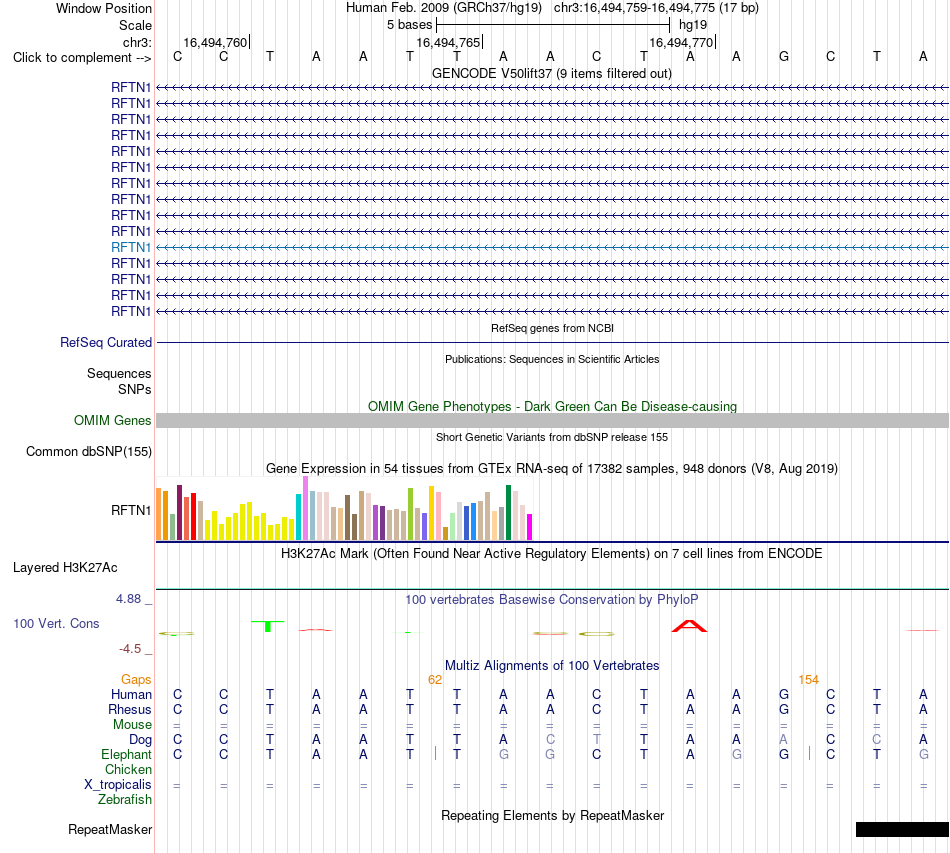
Task: Click the magenta last bar in GTEx chart
Action: click(530, 527)
